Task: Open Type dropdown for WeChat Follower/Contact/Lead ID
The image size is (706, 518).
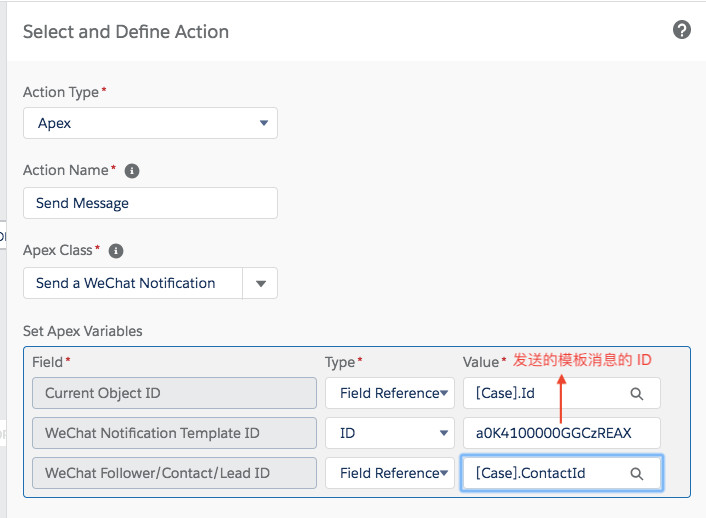Action: 390,473
